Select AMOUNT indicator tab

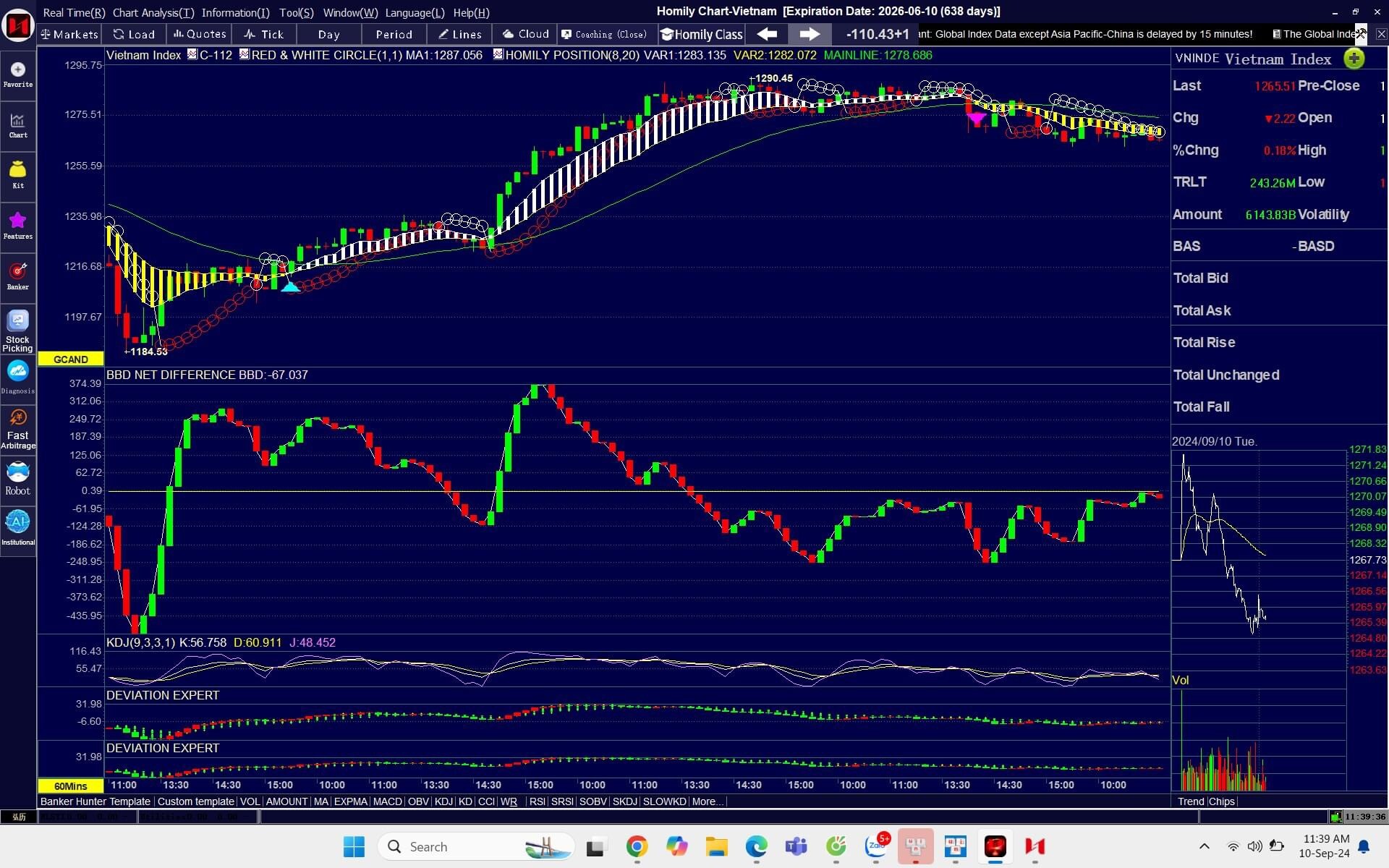click(286, 801)
